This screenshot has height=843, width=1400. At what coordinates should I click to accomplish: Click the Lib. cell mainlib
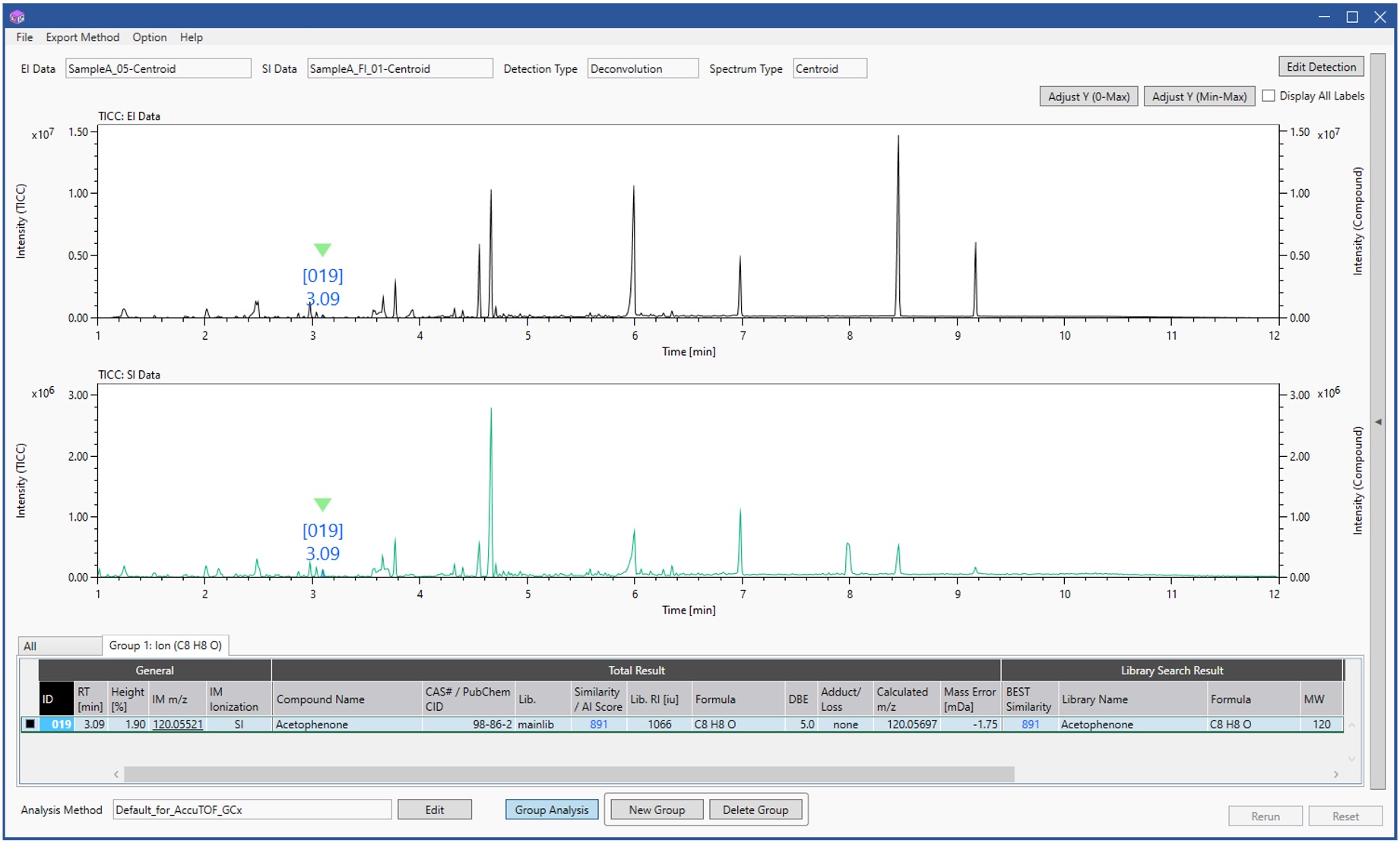coord(536,724)
